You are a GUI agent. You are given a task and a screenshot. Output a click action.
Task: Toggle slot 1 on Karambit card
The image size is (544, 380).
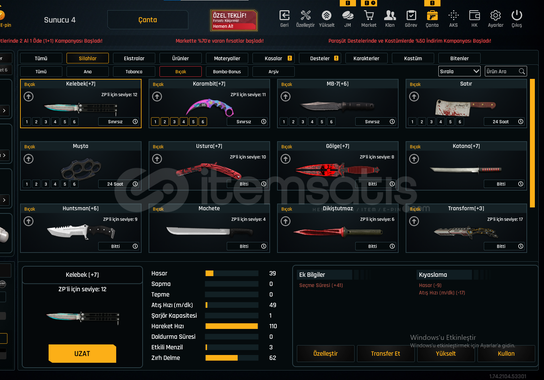(155, 122)
